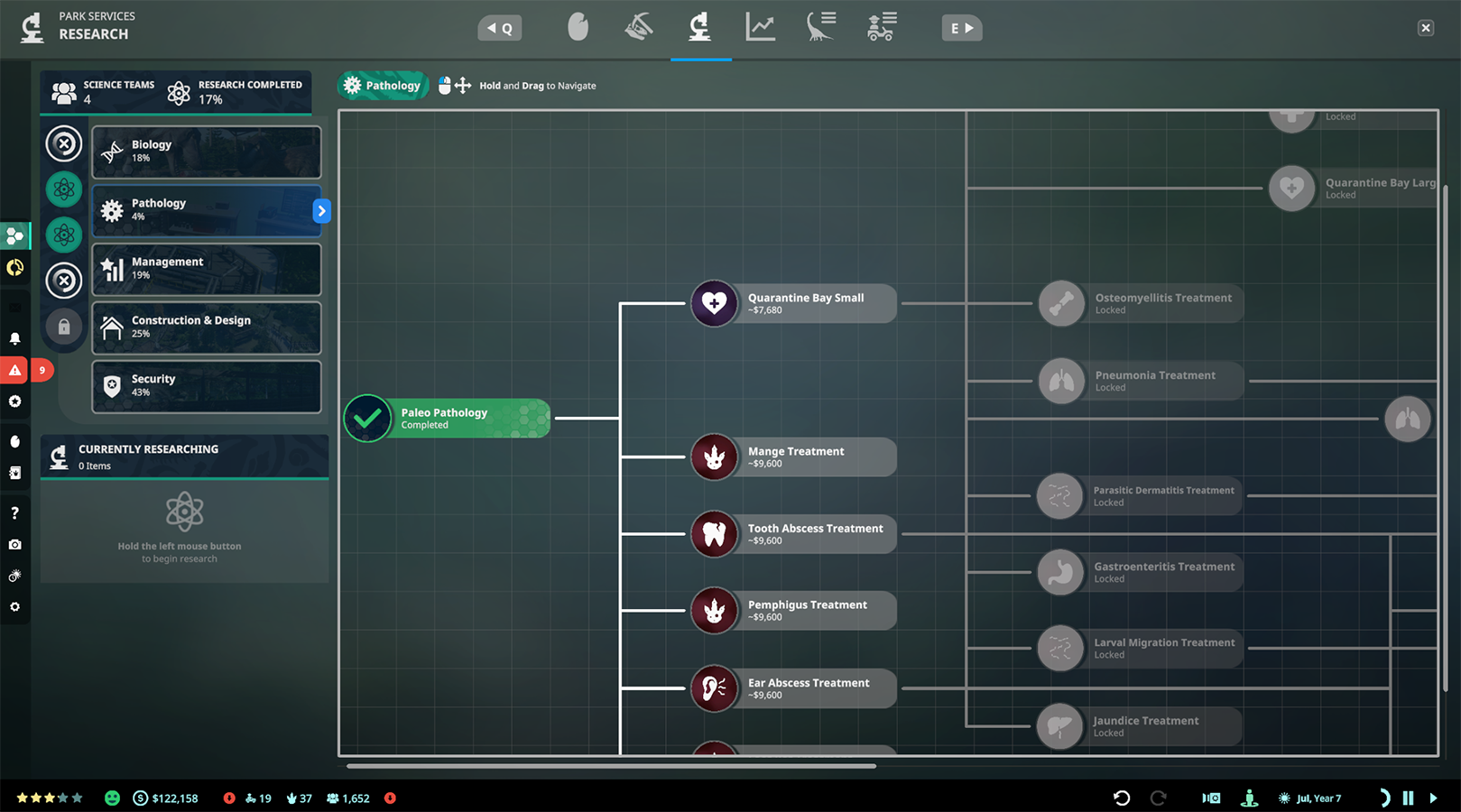This screenshot has width=1461, height=812.
Task: Open the finances graph icon in top bar
Action: click(760, 27)
